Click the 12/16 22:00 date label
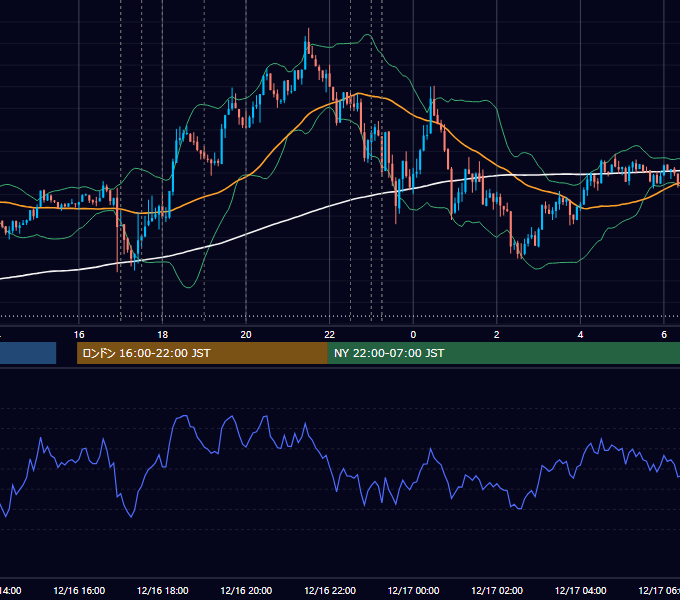 click(330, 590)
